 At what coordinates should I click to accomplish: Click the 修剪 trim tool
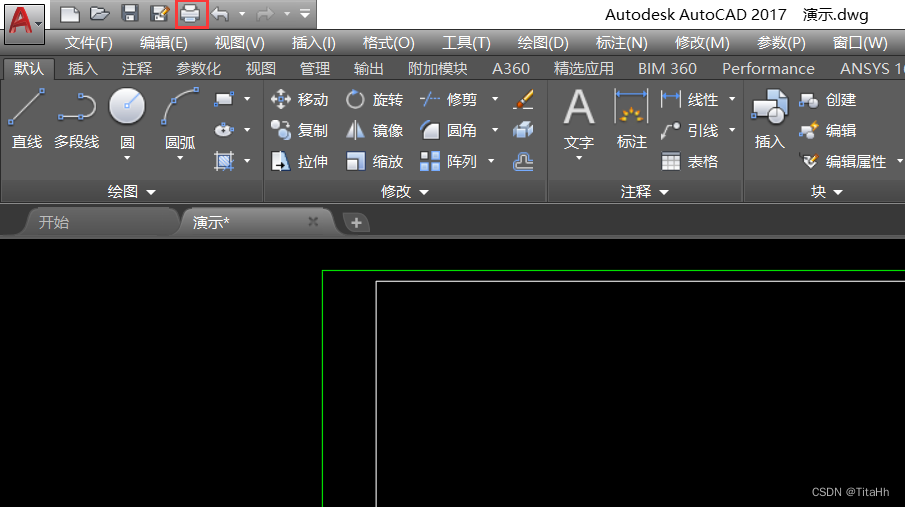(449, 99)
